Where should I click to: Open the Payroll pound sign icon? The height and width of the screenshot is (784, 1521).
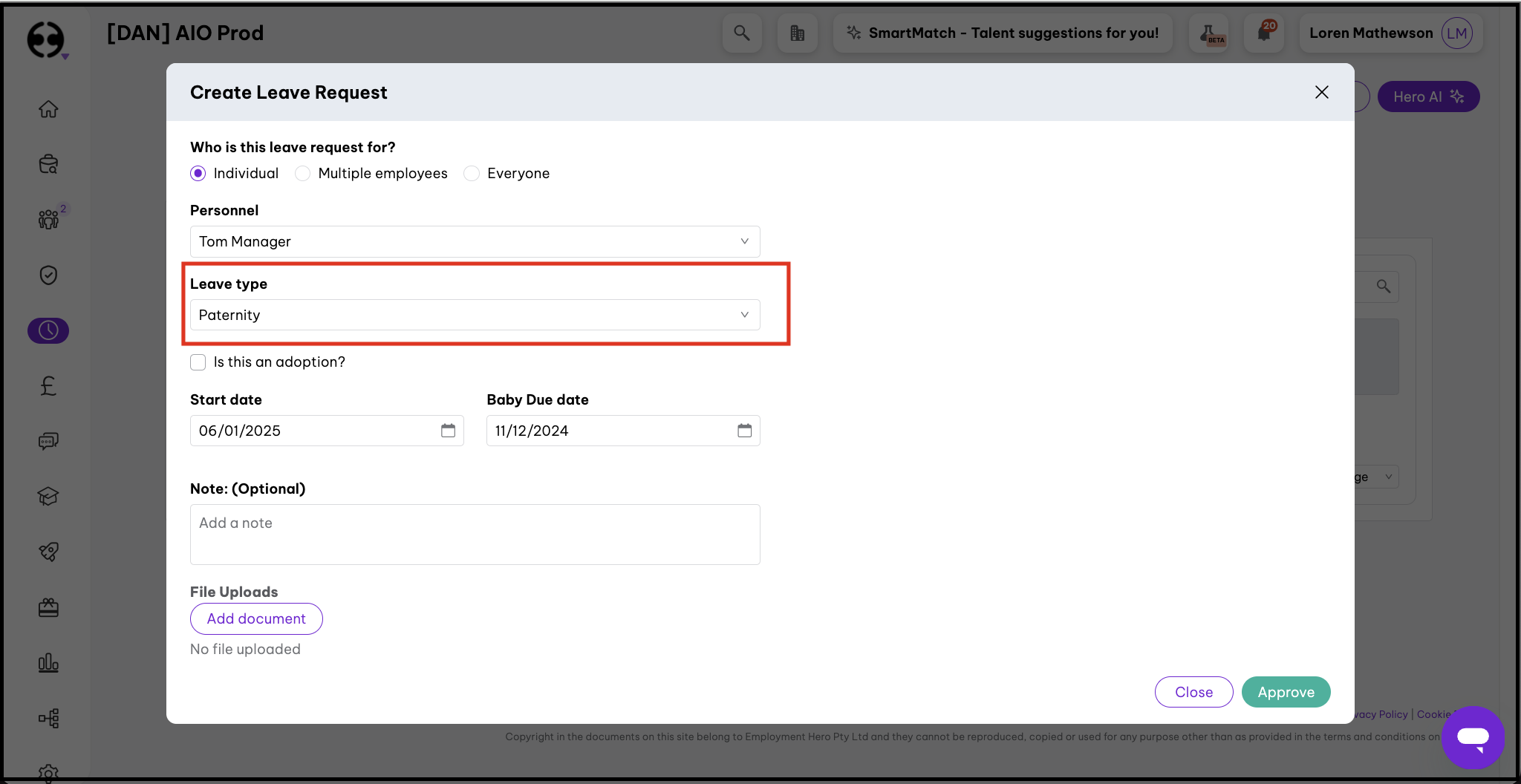[x=48, y=386]
